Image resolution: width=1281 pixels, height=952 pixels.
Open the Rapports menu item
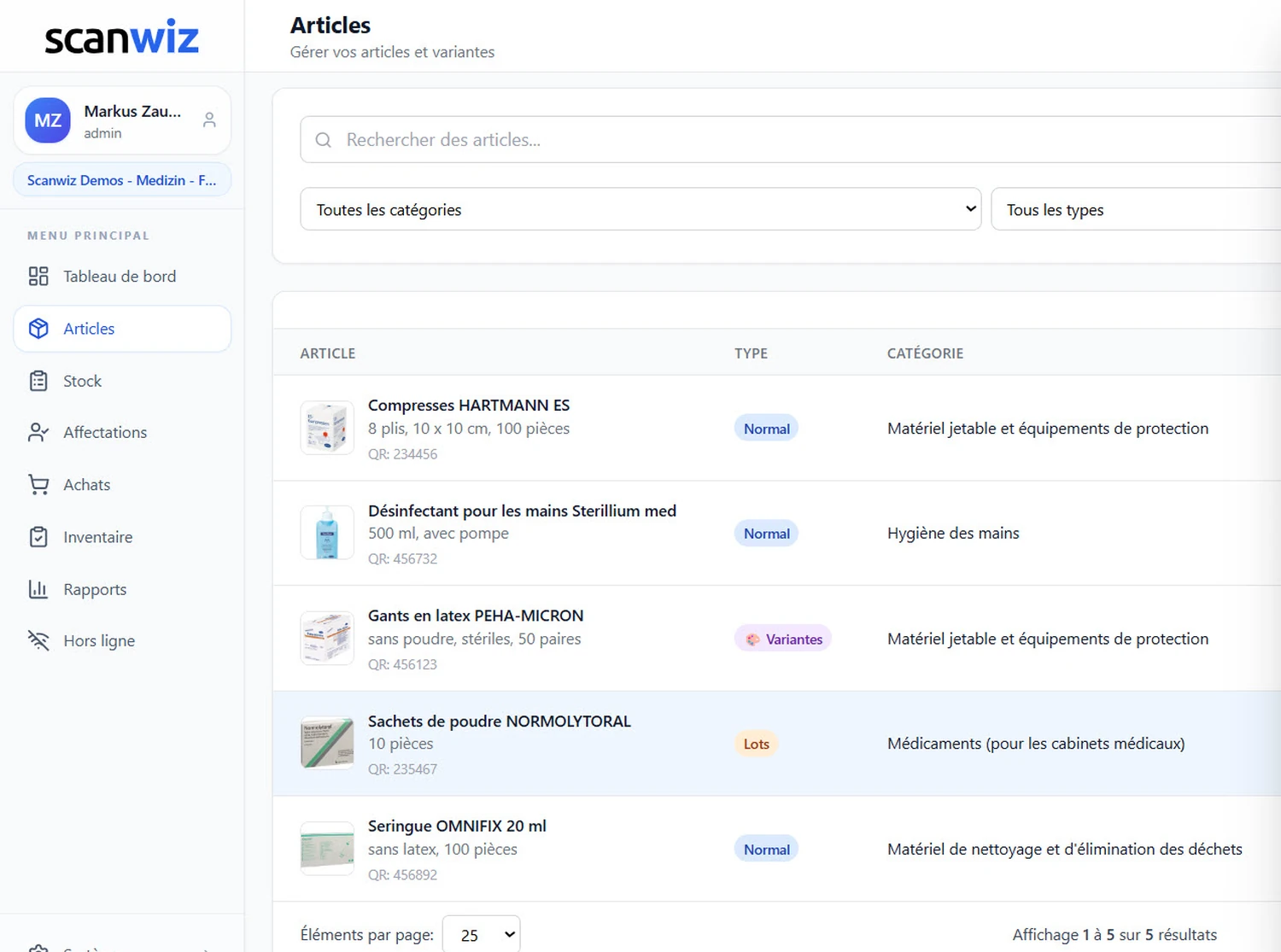point(122,589)
